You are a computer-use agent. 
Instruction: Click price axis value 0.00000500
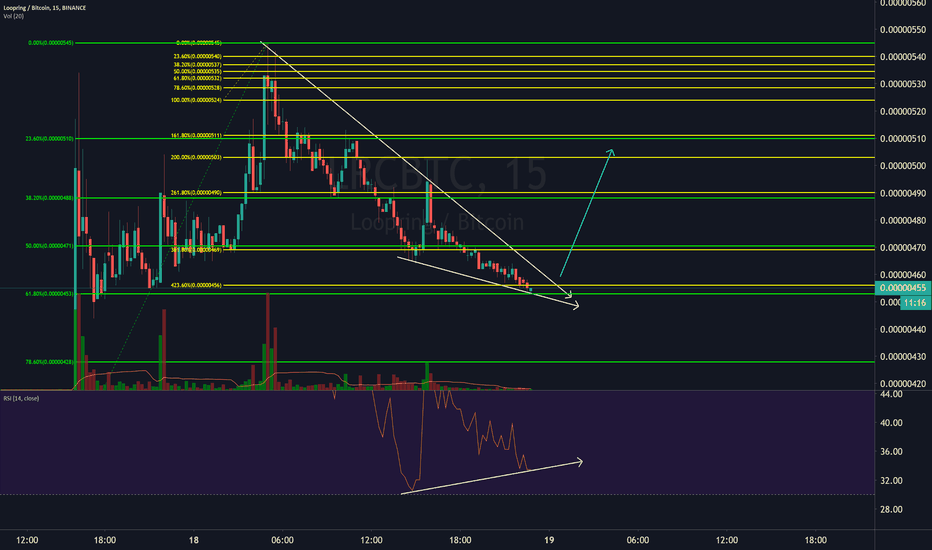click(x=903, y=166)
